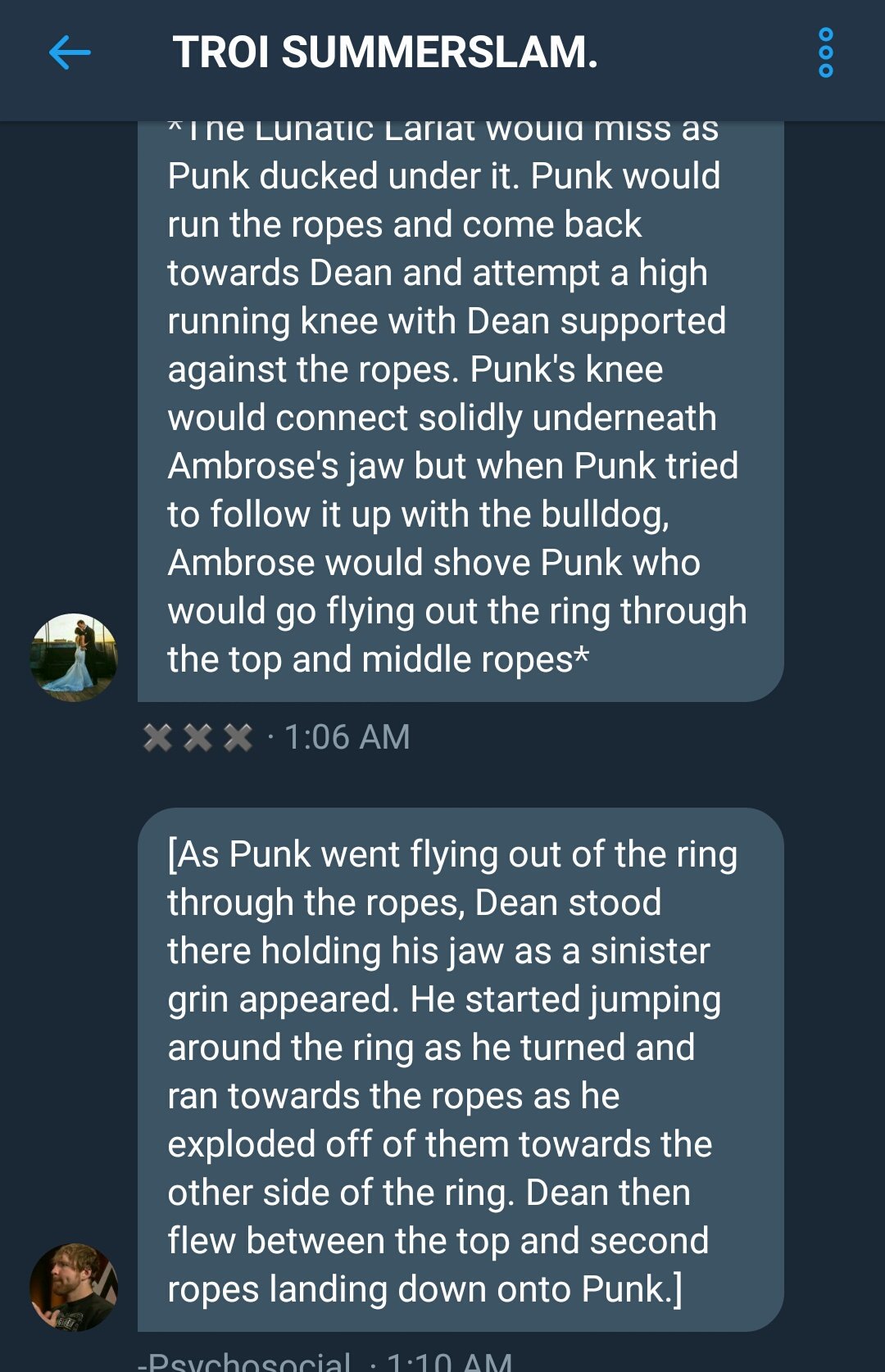The image size is (885, 1372).
Task: Click the middle X emoji in sender name
Action: [197, 737]
